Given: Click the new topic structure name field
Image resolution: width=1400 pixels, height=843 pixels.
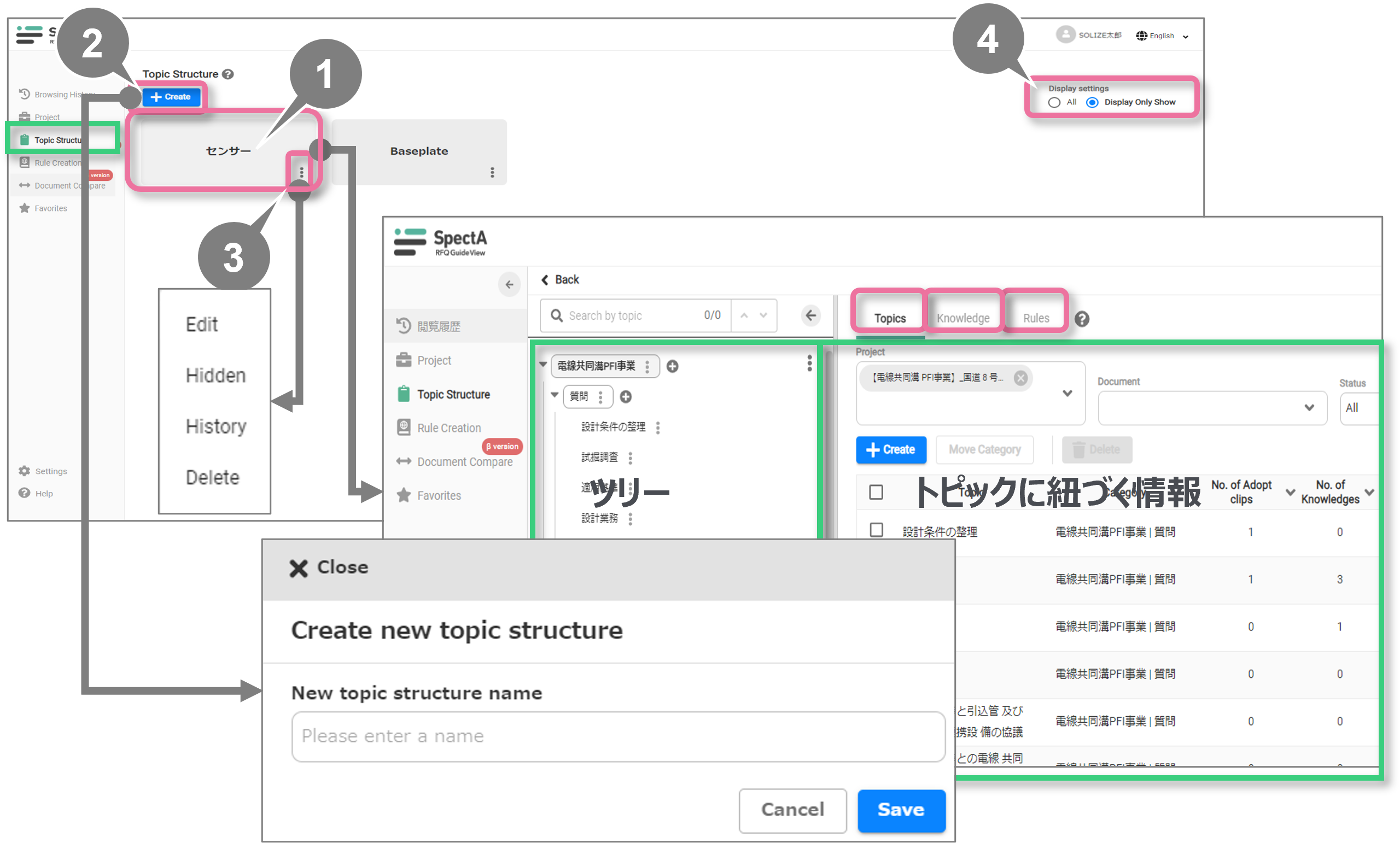Looking at the screenshot, I should click(x=617, y=736).
